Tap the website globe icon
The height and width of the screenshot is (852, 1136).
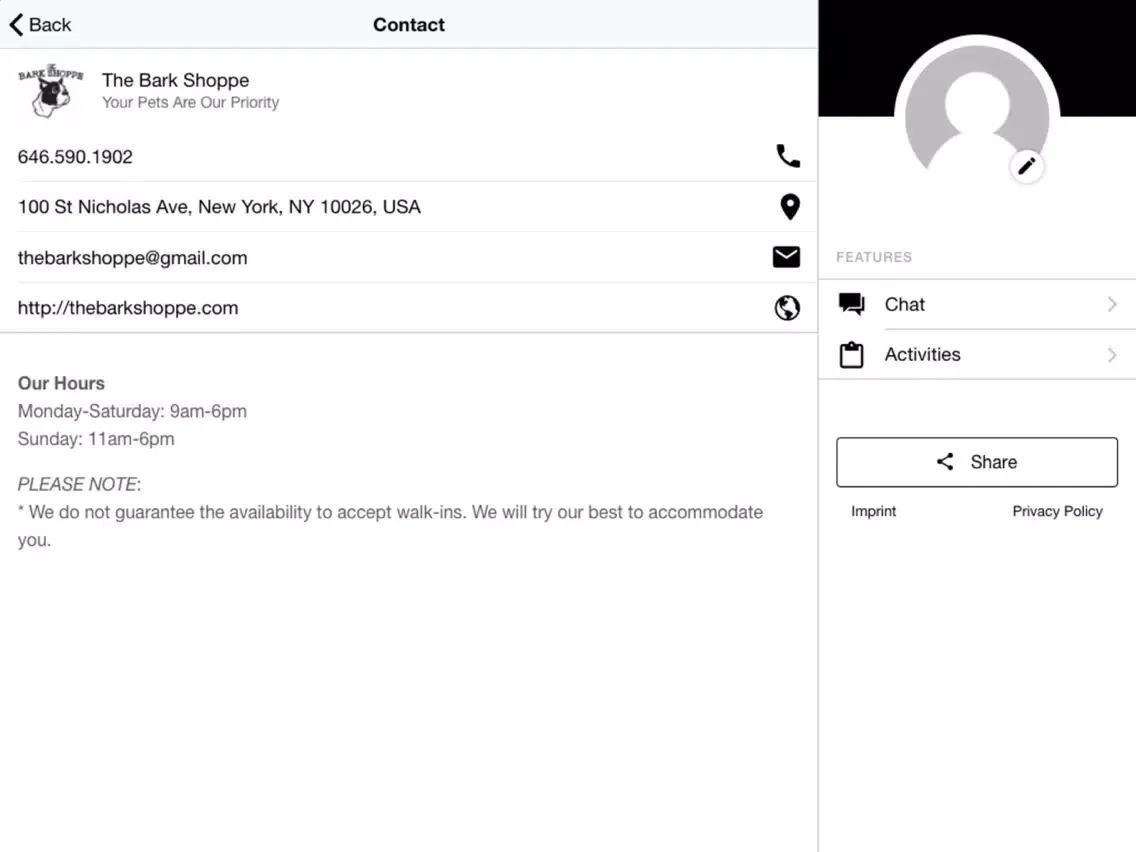click(787, 308)
